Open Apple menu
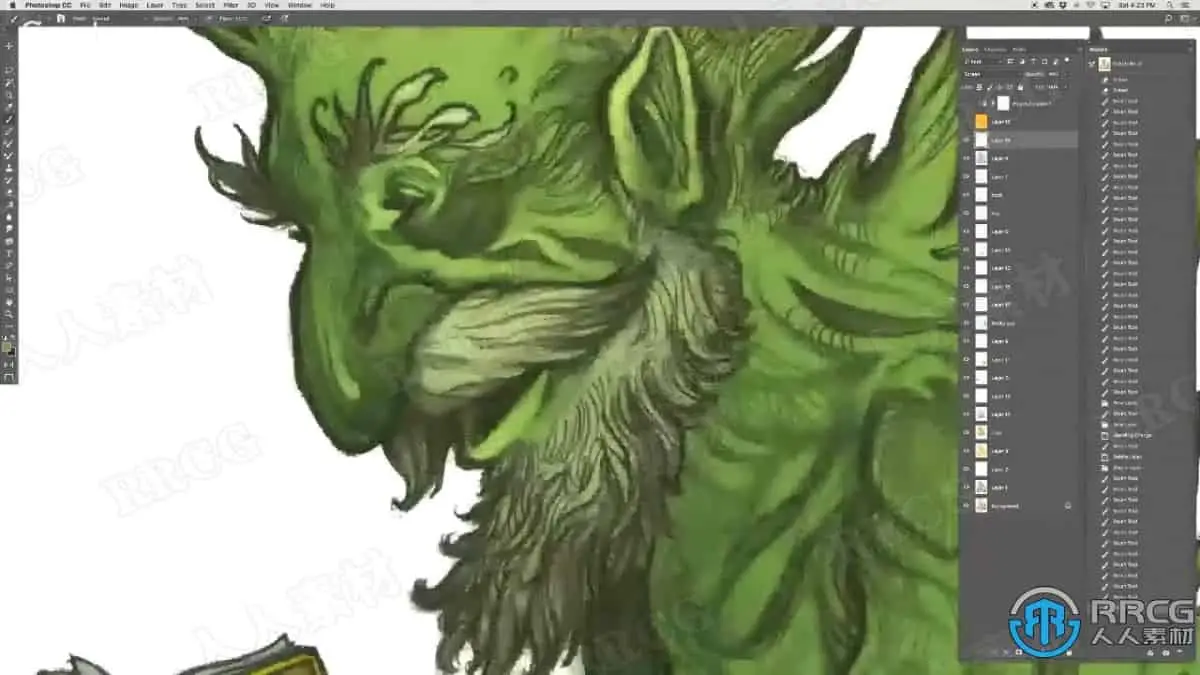 pyautogui.click(x=11, y=5)
